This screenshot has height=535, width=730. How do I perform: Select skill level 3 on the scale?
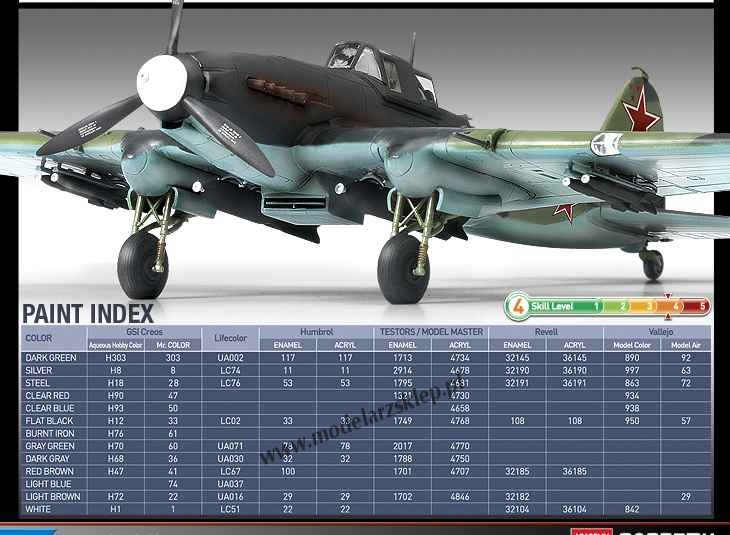[649, 306]
